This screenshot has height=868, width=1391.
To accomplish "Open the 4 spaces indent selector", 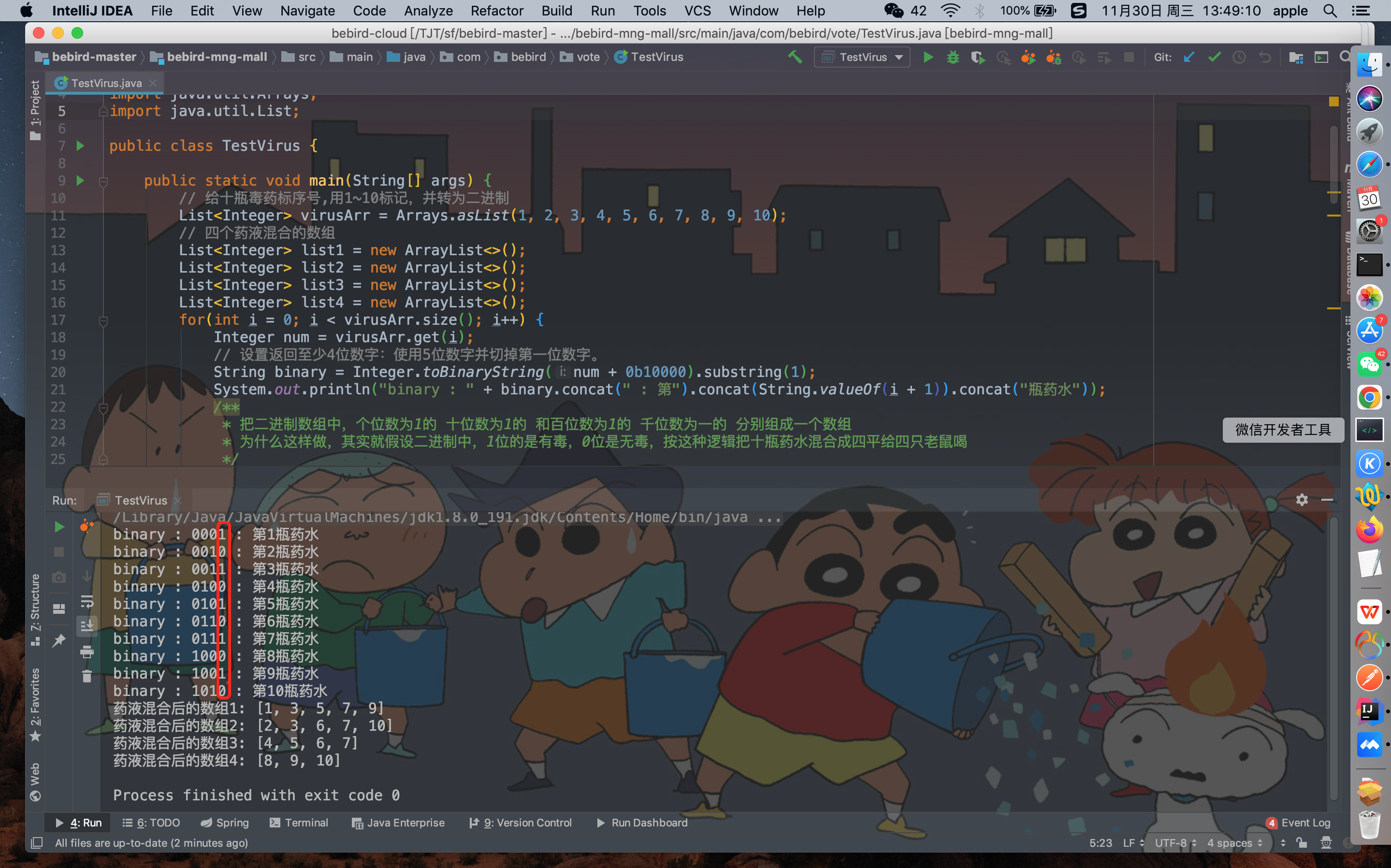I will click(1234, 843).
